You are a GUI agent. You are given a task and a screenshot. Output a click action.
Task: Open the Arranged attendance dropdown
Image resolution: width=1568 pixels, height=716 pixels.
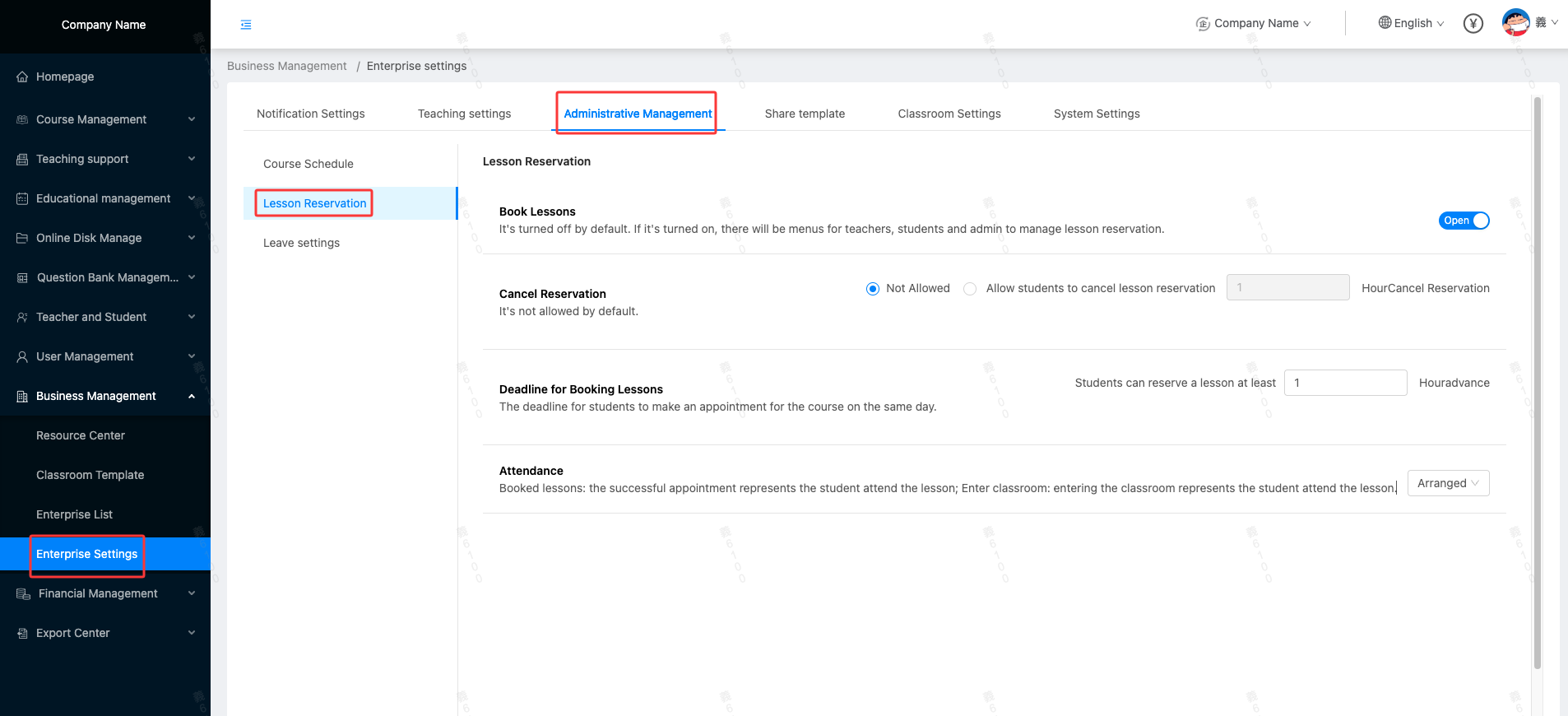click(1448, 483)
